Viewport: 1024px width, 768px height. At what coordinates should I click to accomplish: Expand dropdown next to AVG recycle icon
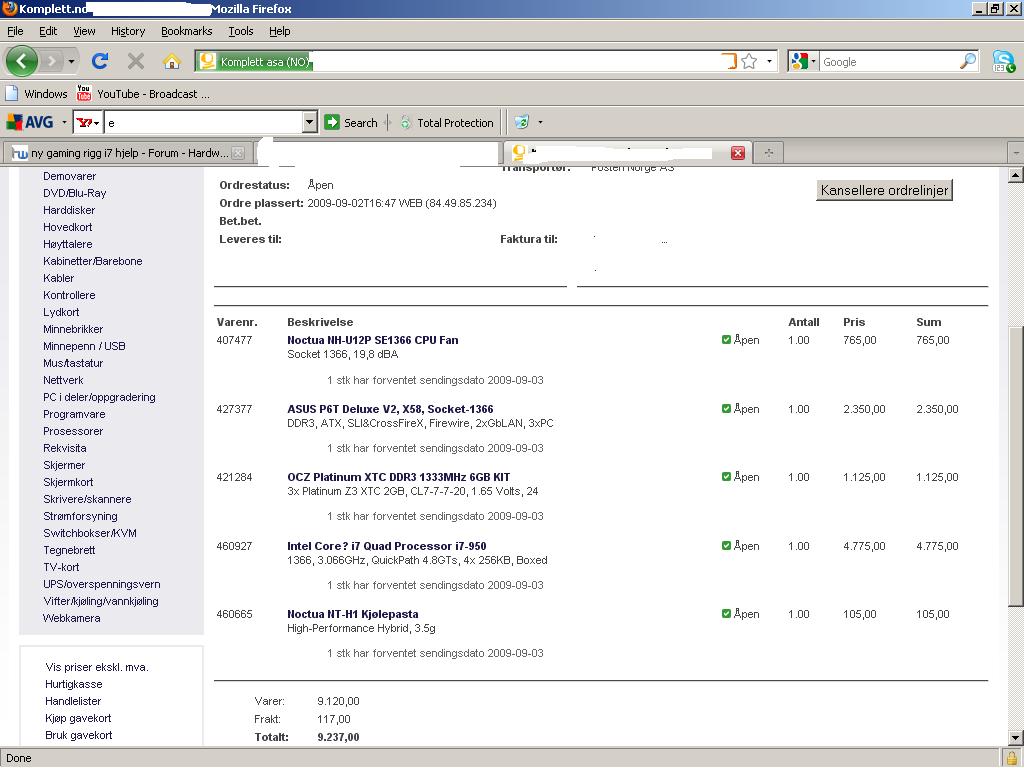pos(540,122)
